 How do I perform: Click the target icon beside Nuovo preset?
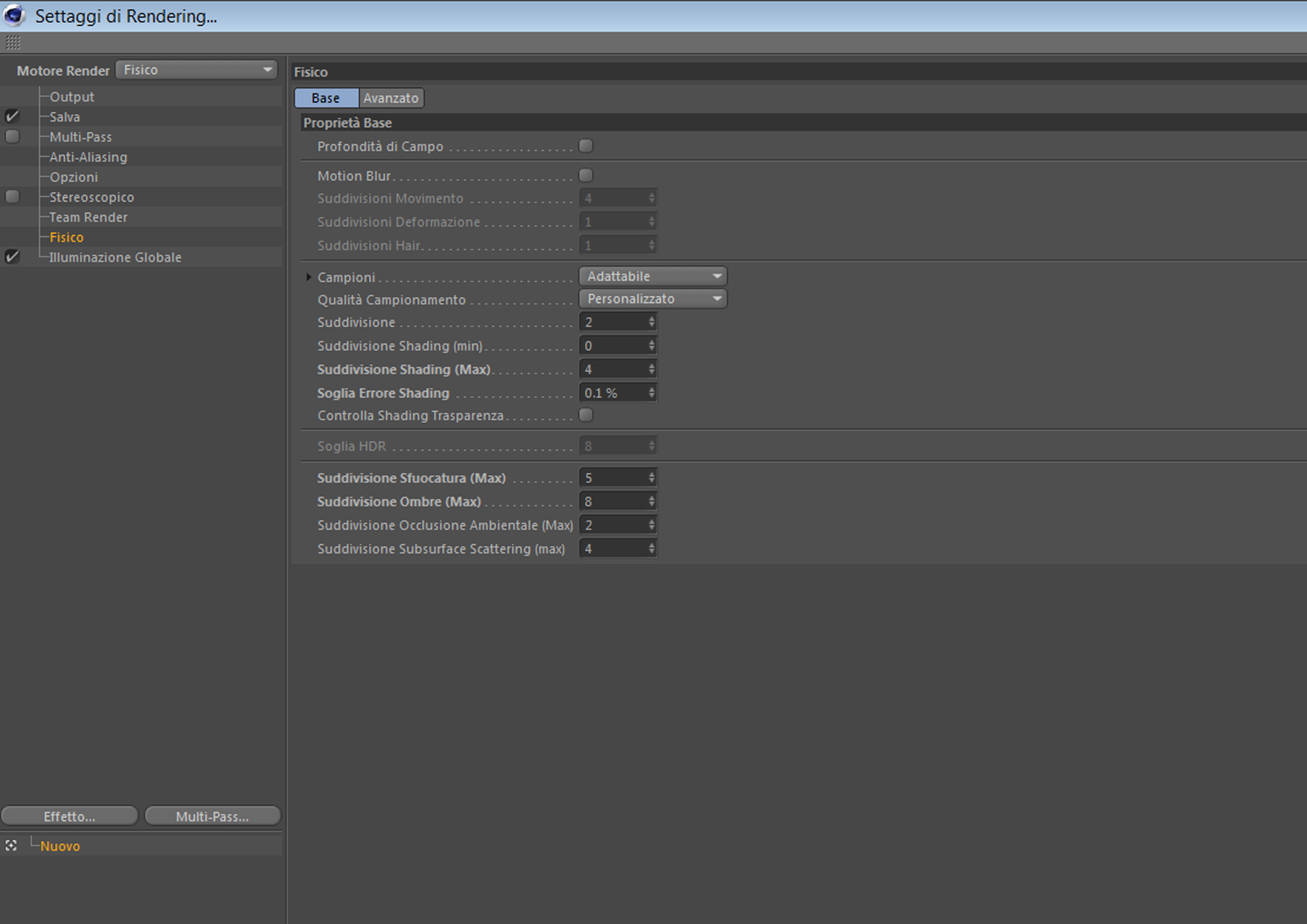(11, 845)
